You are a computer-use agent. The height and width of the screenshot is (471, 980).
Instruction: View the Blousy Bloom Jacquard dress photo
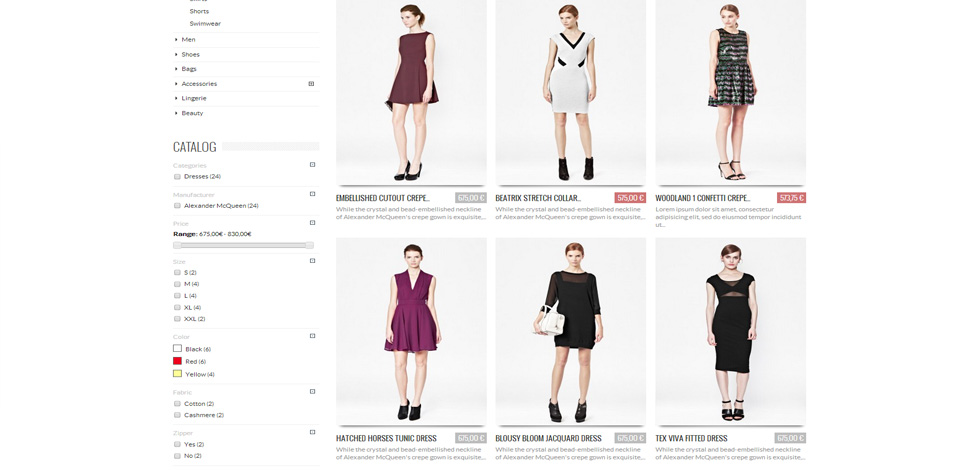(571, 332)
